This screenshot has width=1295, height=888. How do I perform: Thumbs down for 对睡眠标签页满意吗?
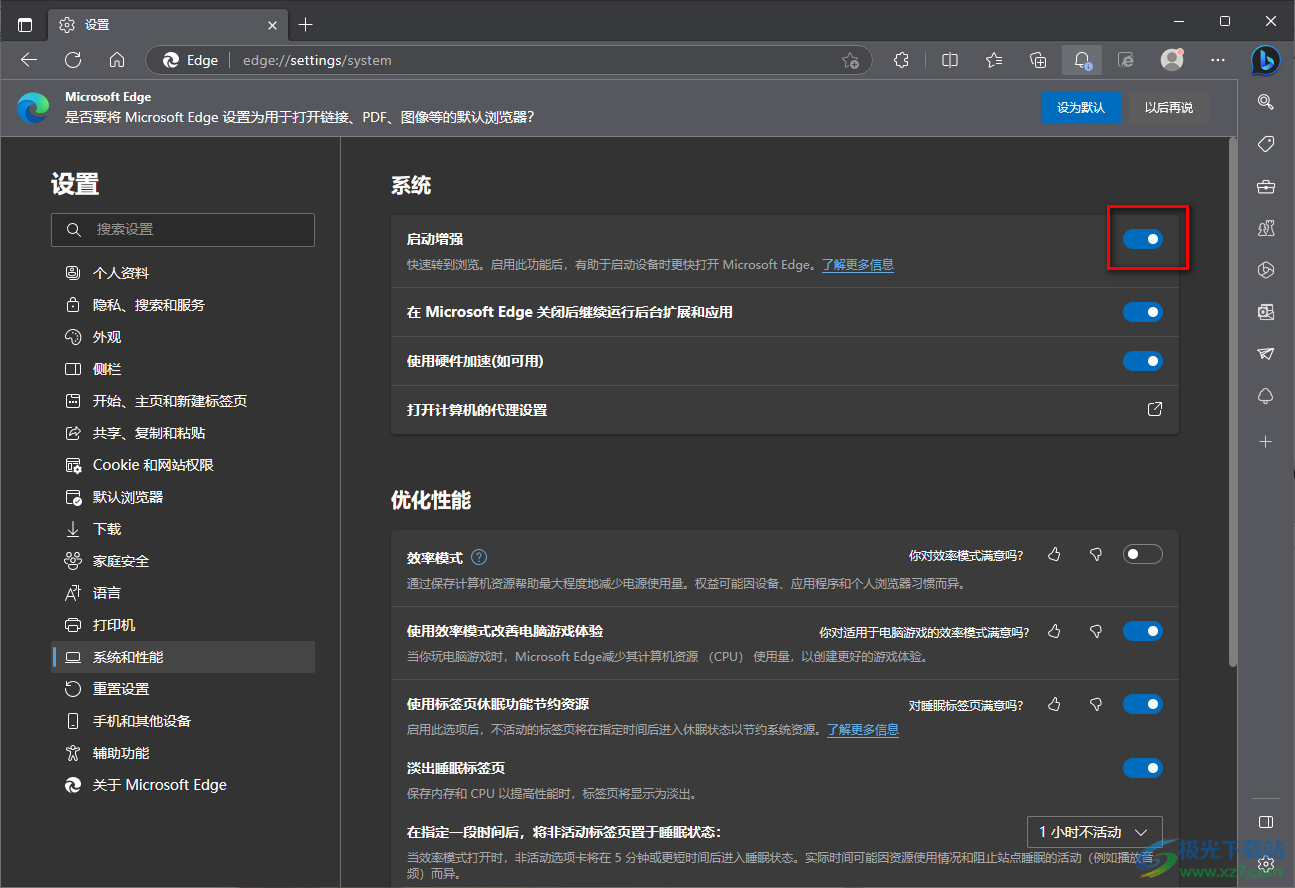click(1096, 704)
